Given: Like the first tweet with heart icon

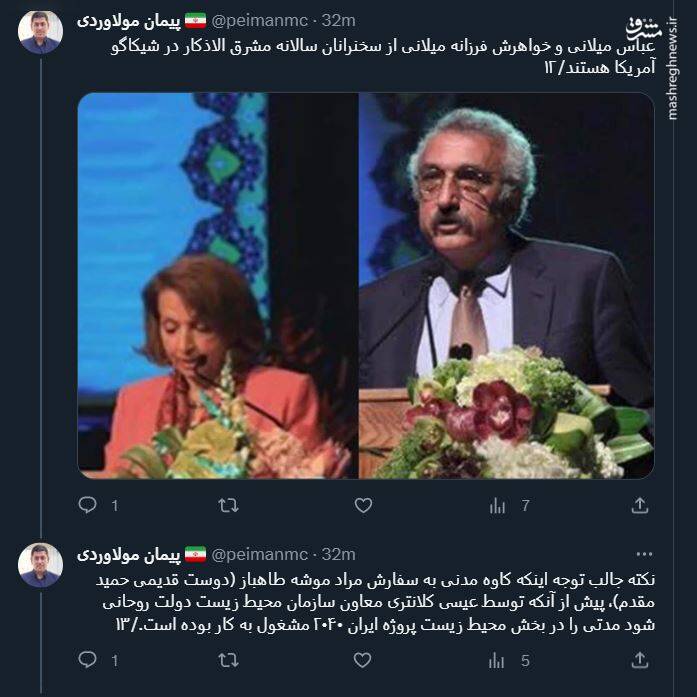Looking at the screenshot, I should click(363, 505).
